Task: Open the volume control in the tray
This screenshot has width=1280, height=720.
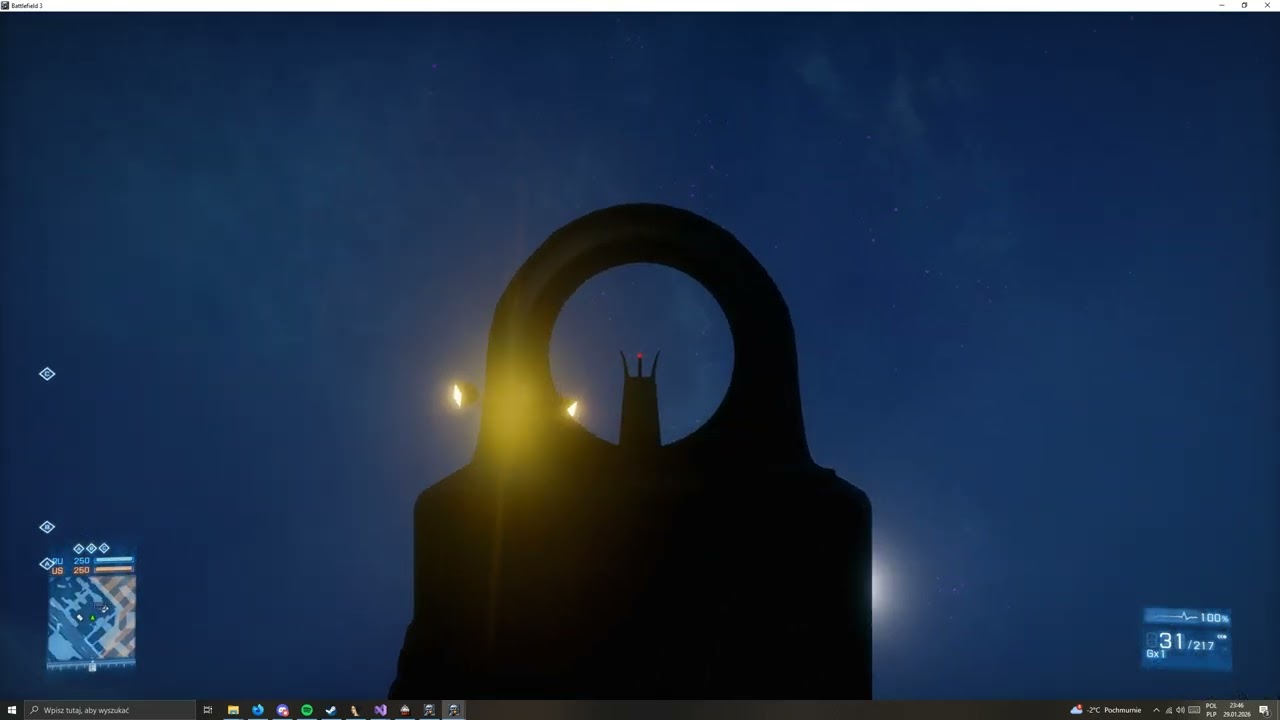Action: pos(1180,710)
